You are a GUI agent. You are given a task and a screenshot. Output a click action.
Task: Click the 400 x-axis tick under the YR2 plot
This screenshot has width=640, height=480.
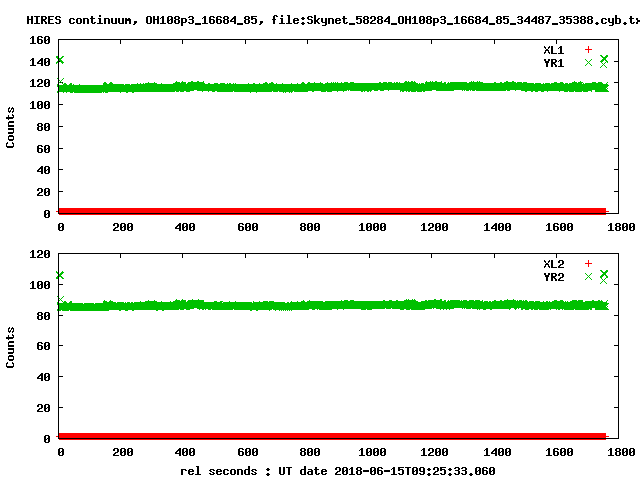pos(185,452)
